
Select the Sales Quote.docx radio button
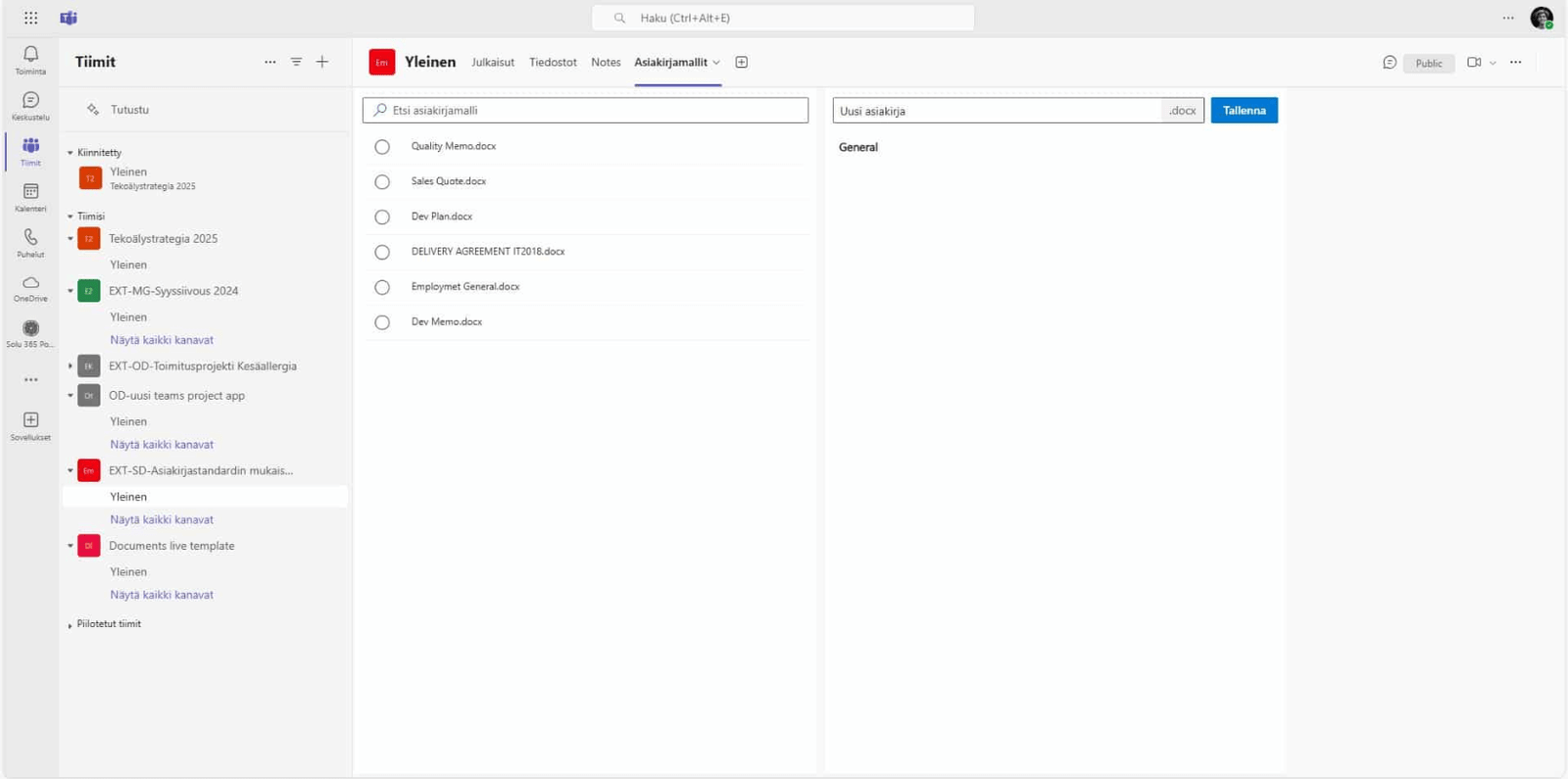[x=382, y=182]
